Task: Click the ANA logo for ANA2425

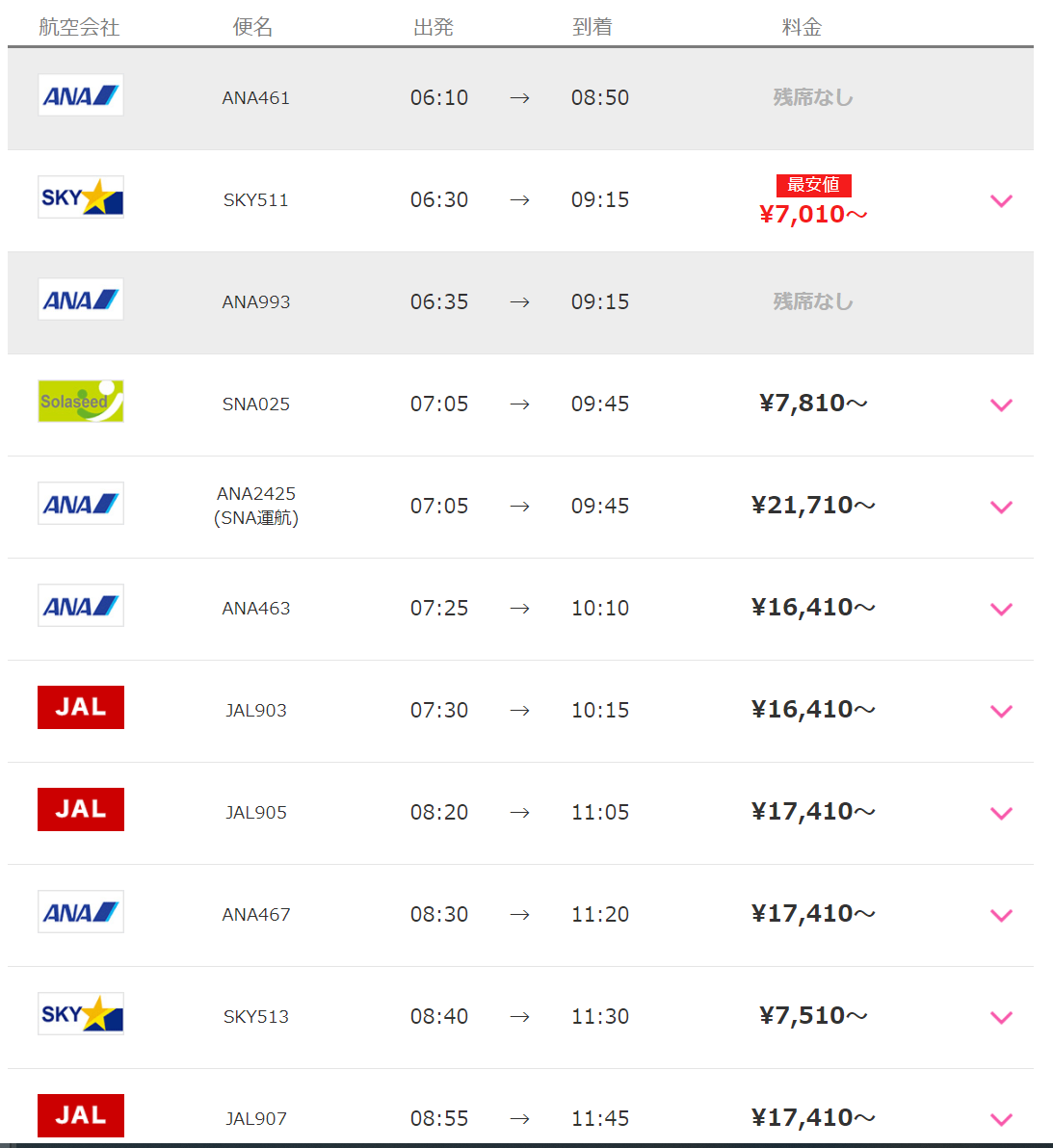Action: click(x=81, y=503)
